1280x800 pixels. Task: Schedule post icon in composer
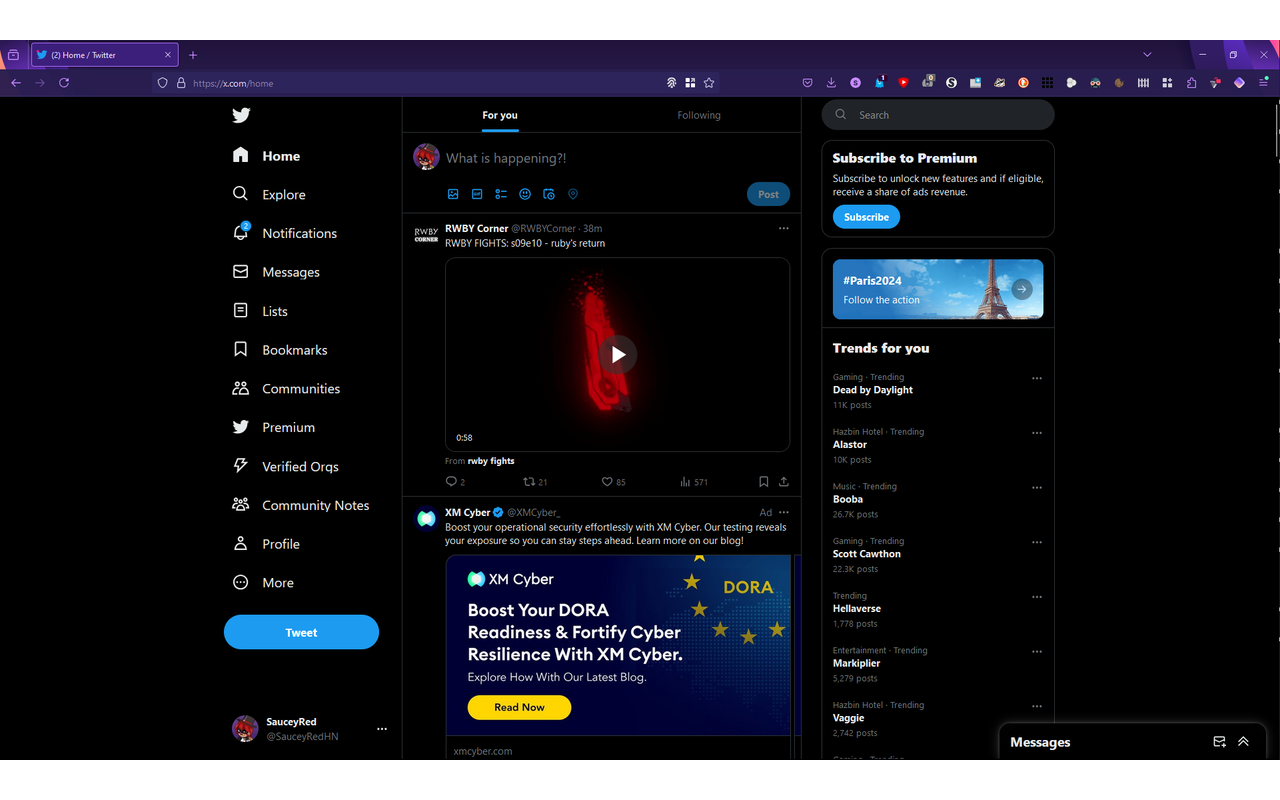coord(549,194)
